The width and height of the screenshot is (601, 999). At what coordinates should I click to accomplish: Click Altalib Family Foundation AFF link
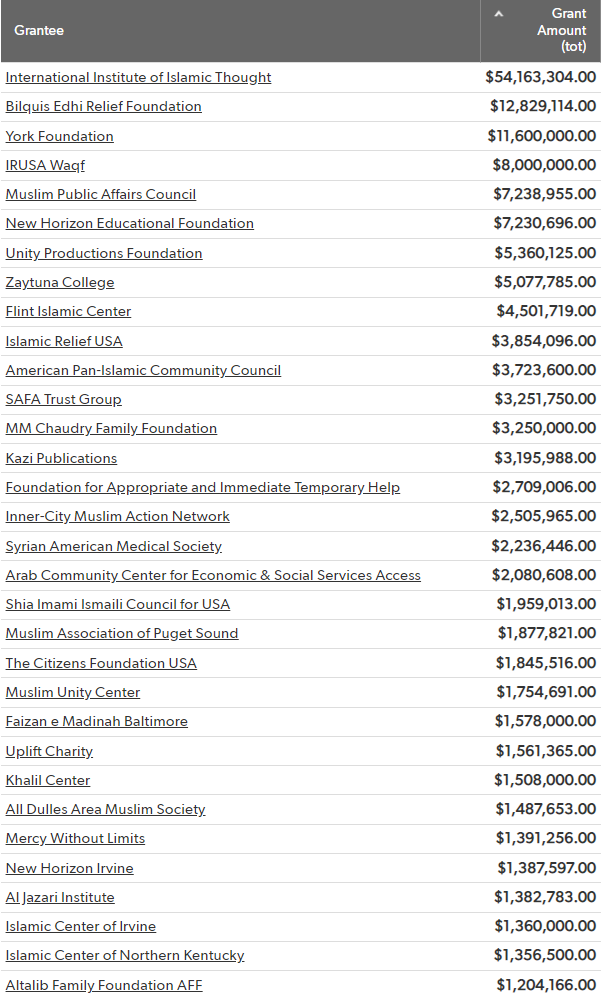[x=104, y=985]
